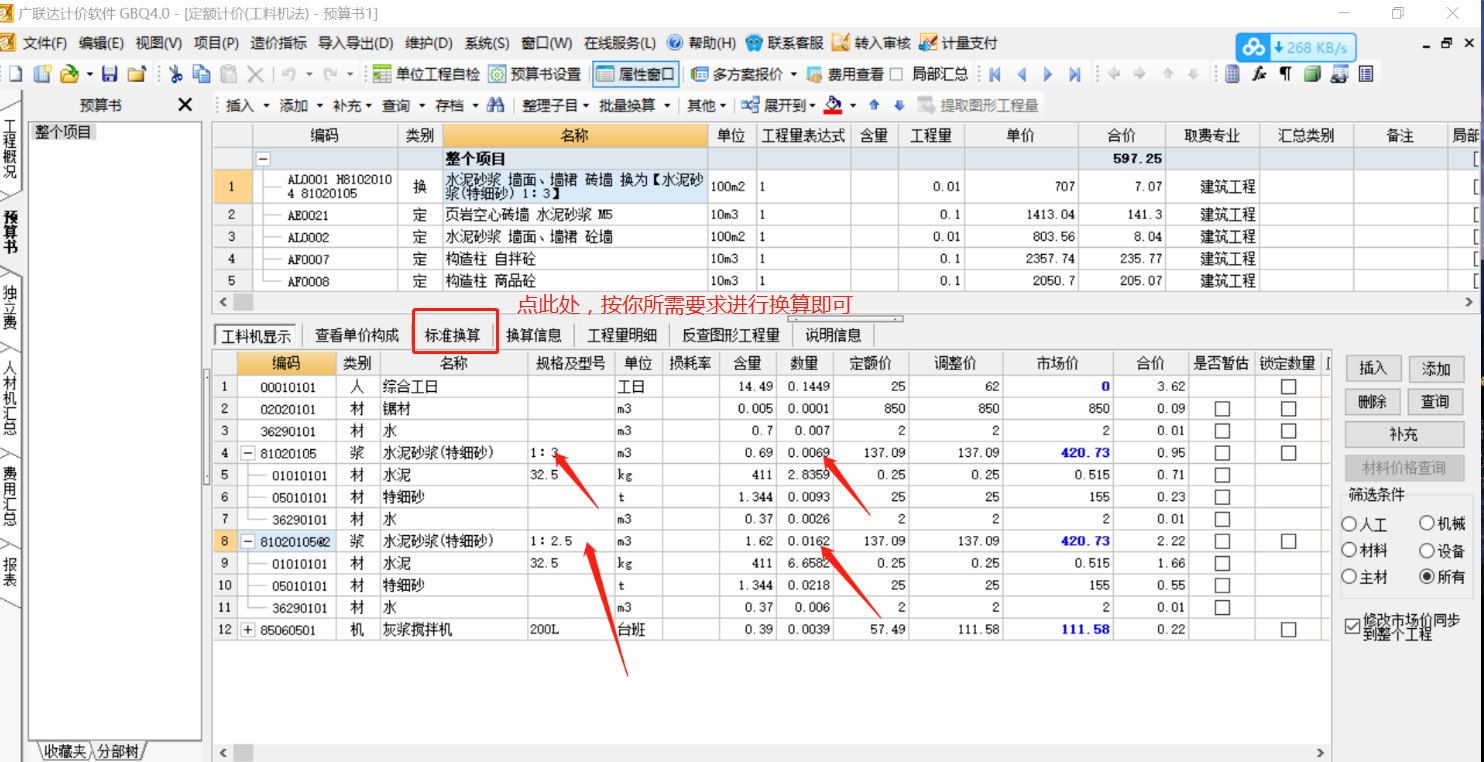1484x762 pixels.
Task: Select the 人工 filter radio button
Action: (1350, 524)
